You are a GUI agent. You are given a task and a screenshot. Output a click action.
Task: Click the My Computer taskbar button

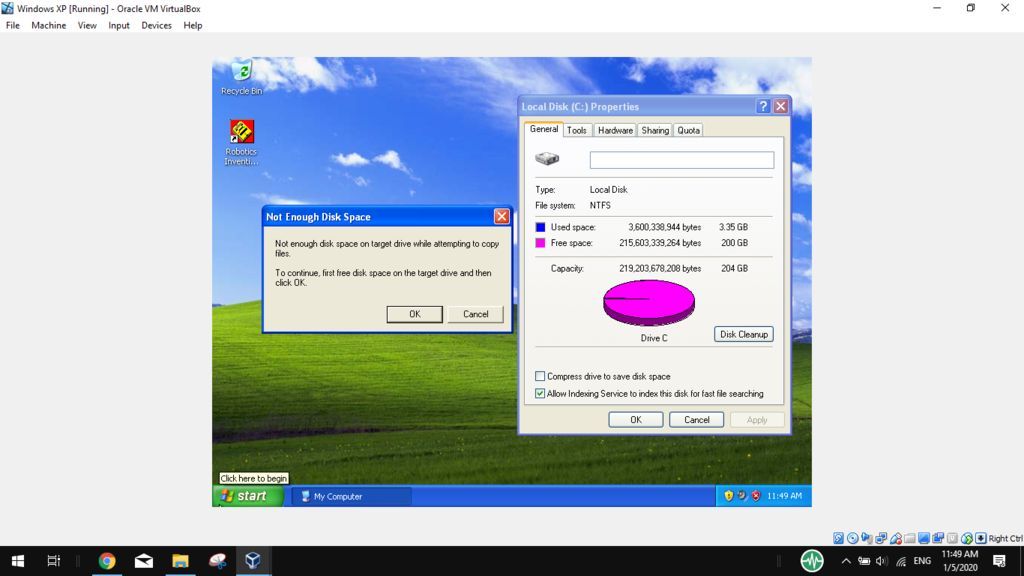pyautogui.click(x=351, y=496)
